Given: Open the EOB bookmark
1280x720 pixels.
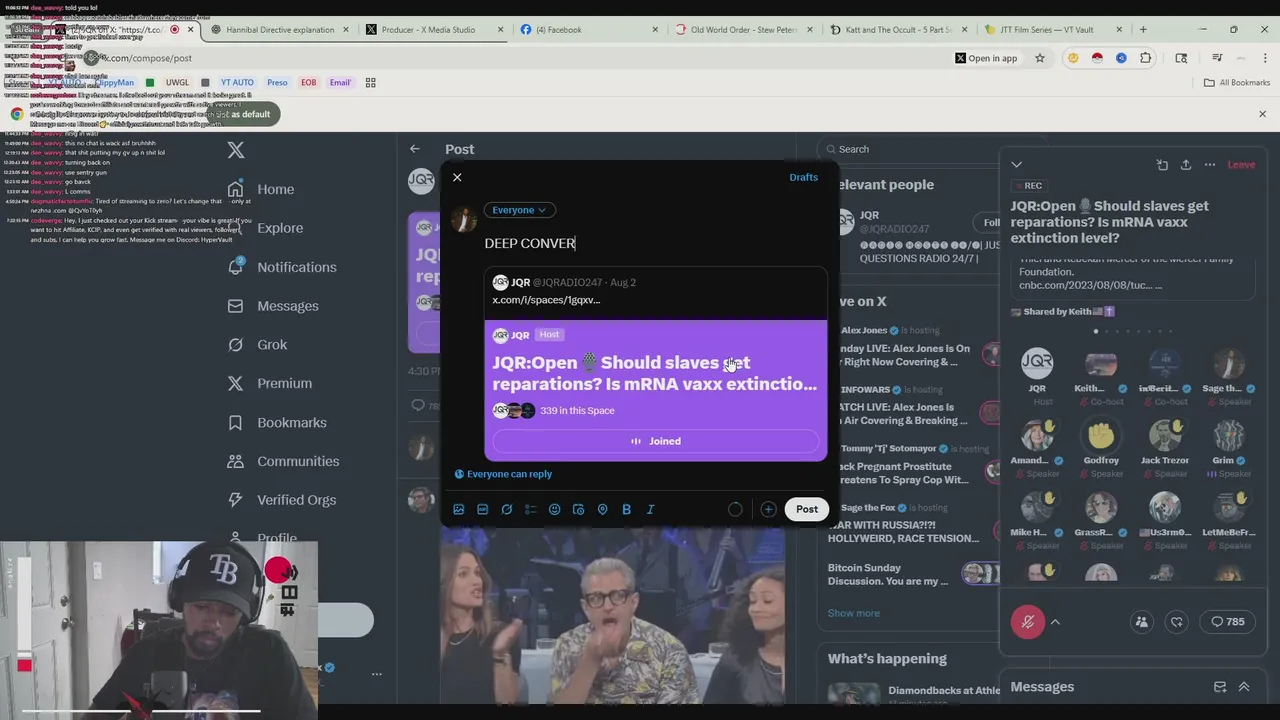Looking at the screenshot, I should 309,83.
